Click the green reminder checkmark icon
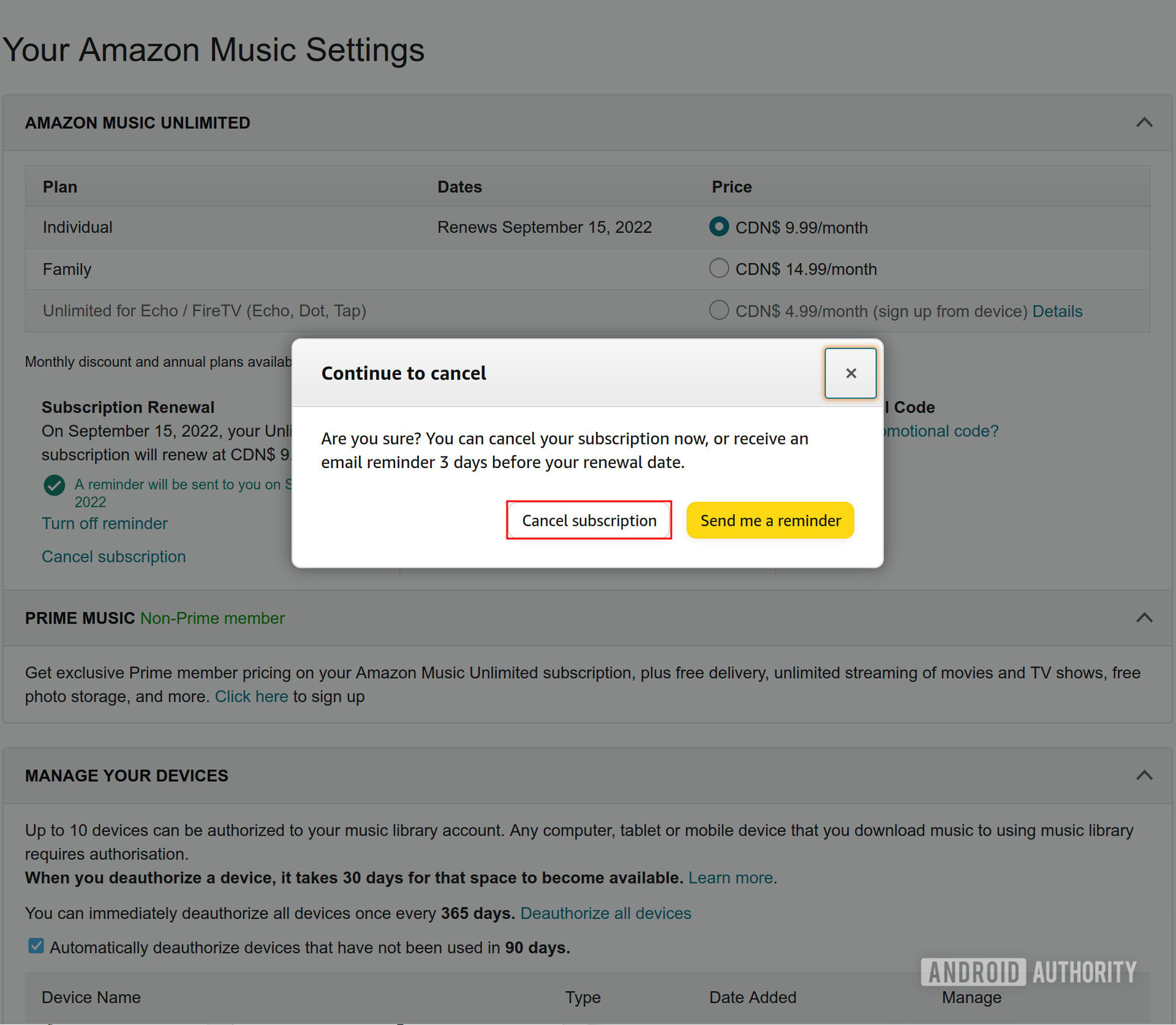 tap(55, 485)
